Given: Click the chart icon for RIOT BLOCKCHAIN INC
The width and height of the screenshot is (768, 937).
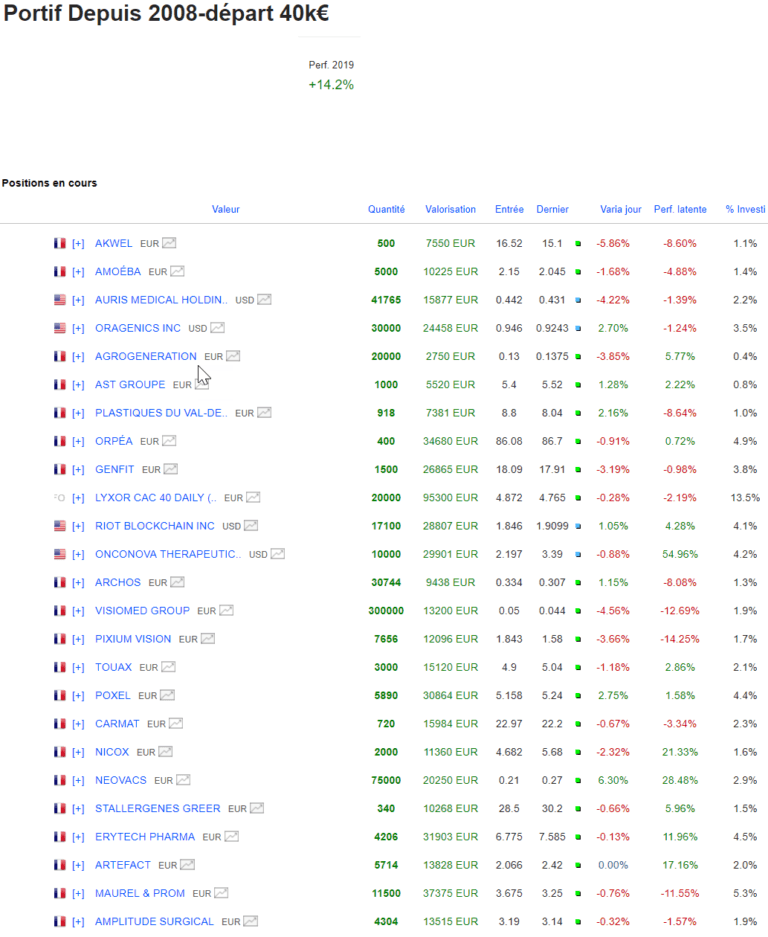Looking at the screenshot, I should 250,526.
